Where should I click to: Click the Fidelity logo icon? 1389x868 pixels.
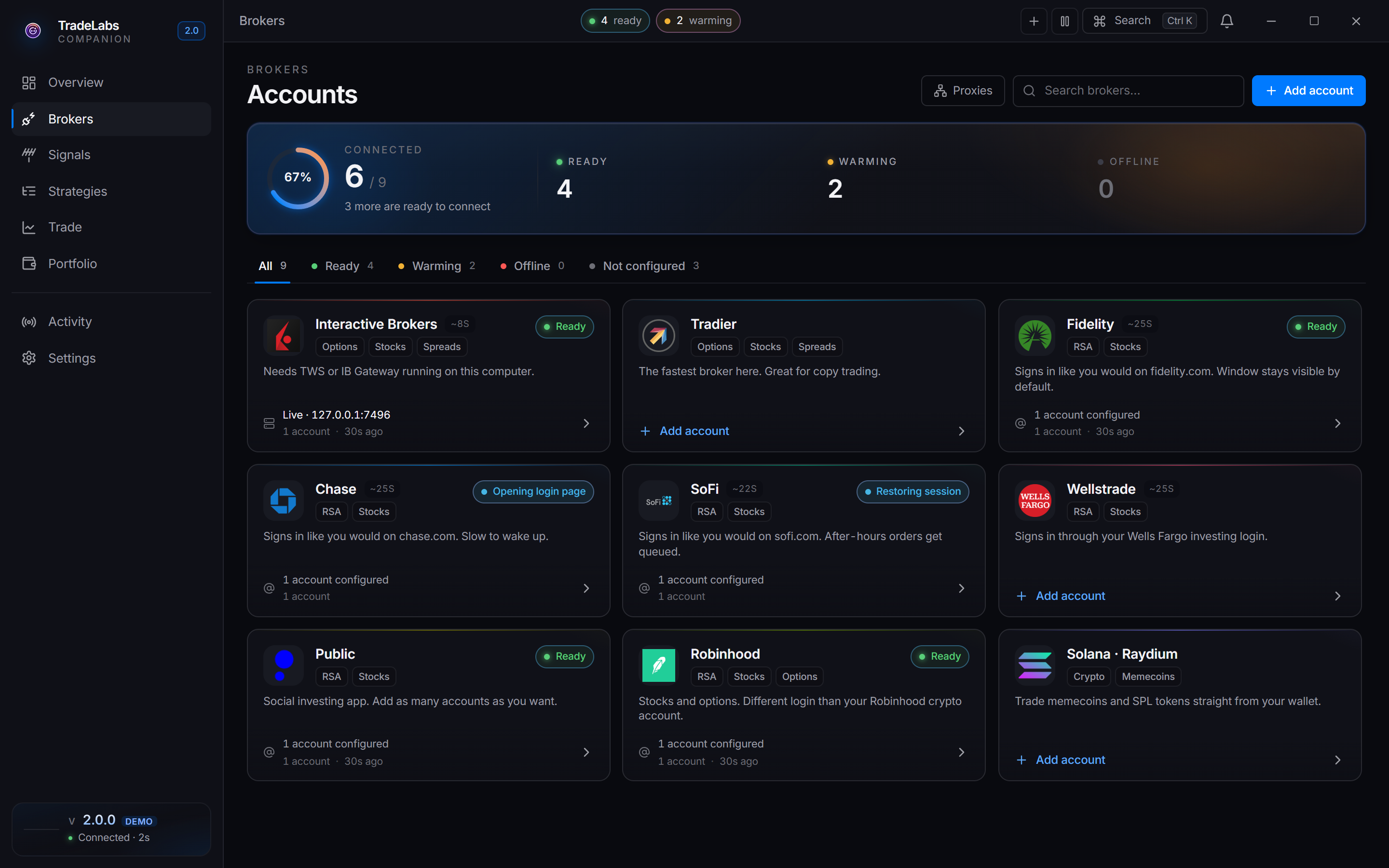[x=1035, y=336]
